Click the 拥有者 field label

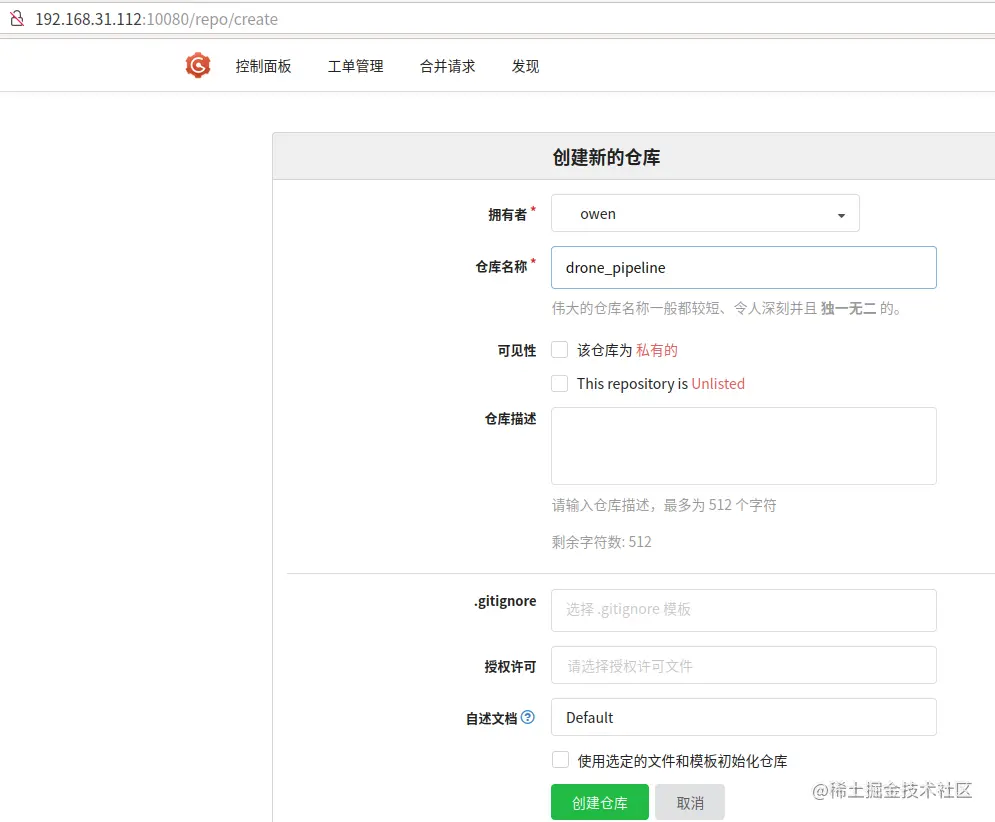508,215
